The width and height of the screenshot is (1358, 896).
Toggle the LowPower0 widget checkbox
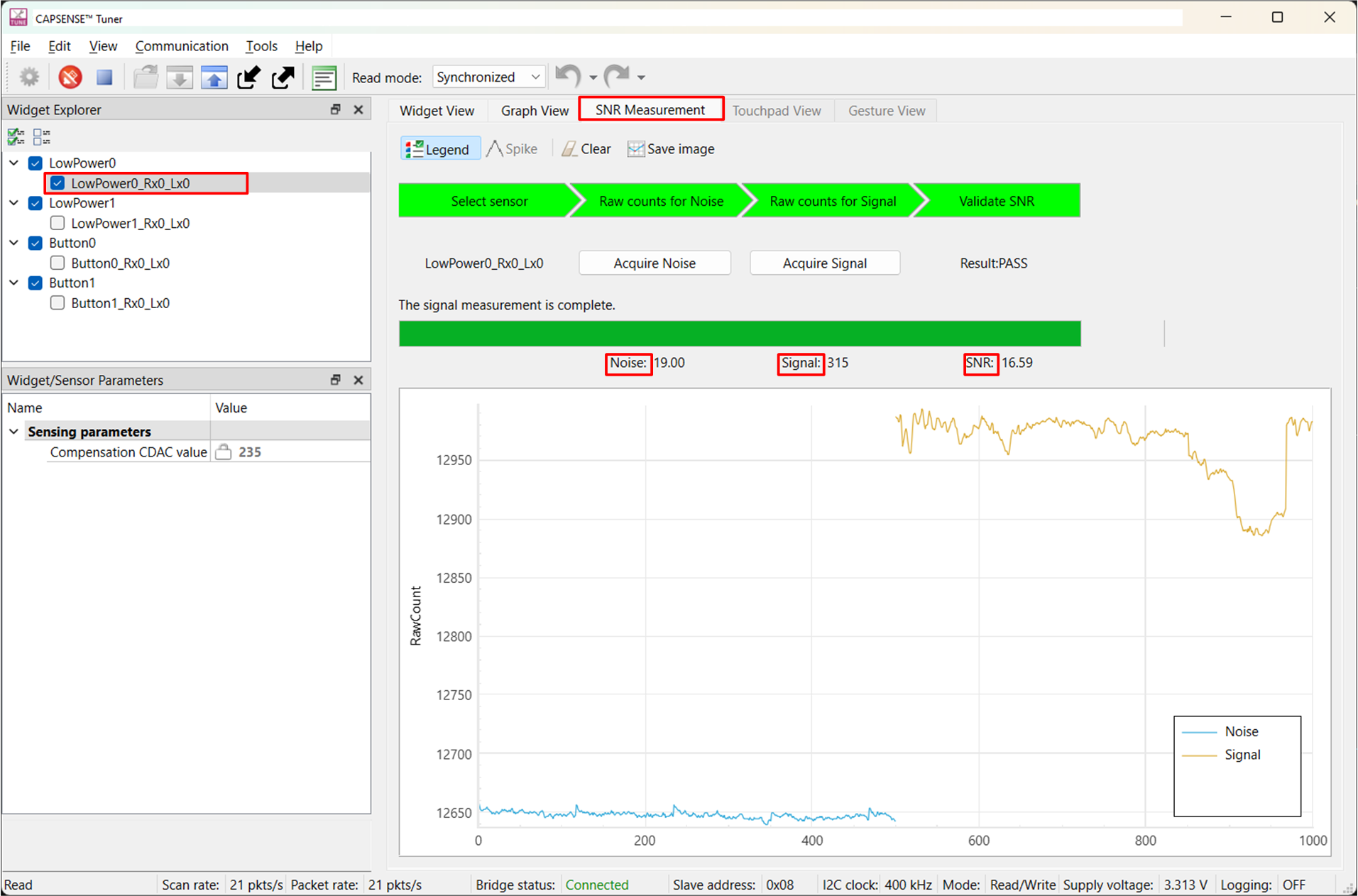(x=35, y=163)
